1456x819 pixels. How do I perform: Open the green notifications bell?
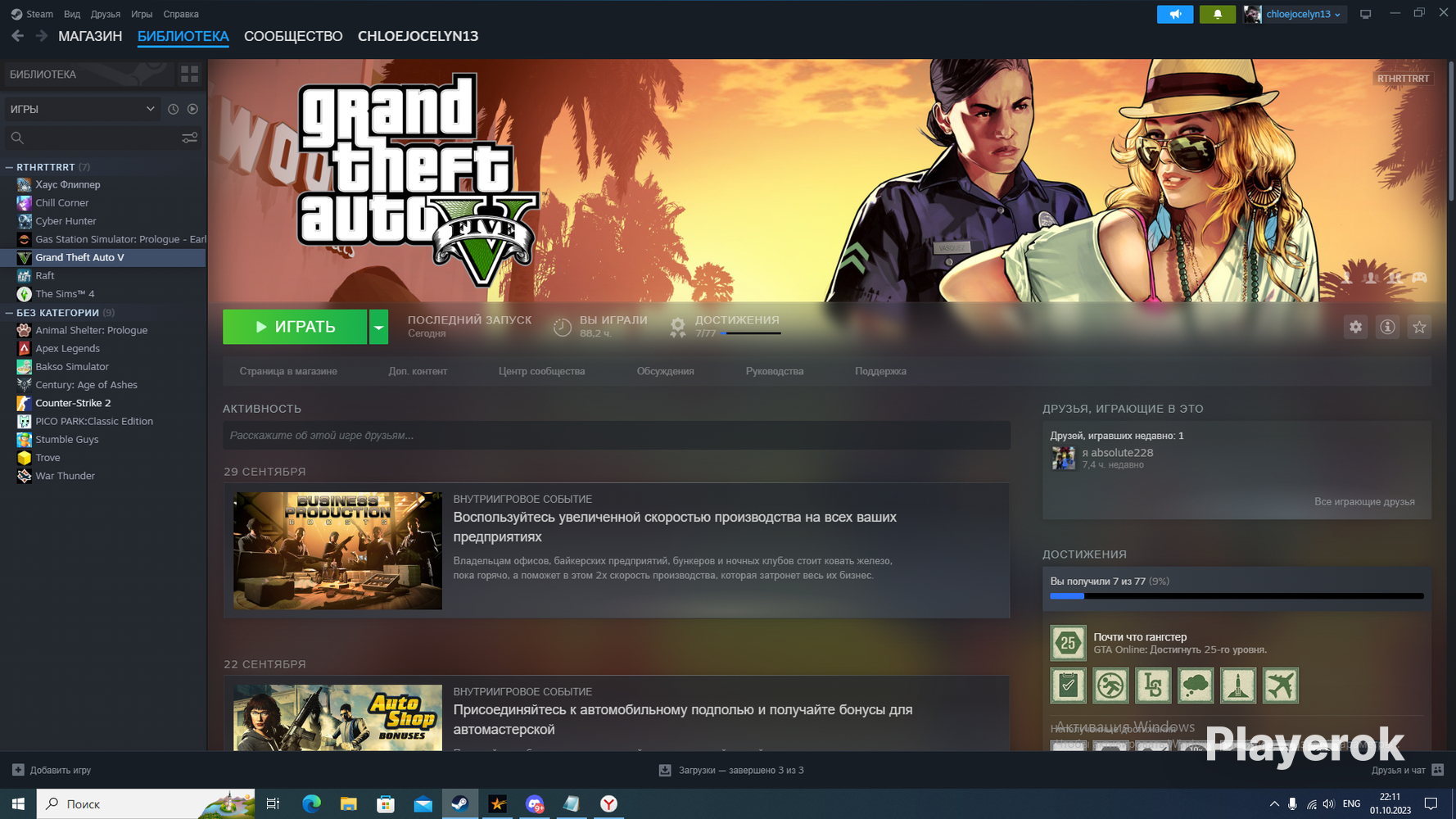pos(1217,14)
